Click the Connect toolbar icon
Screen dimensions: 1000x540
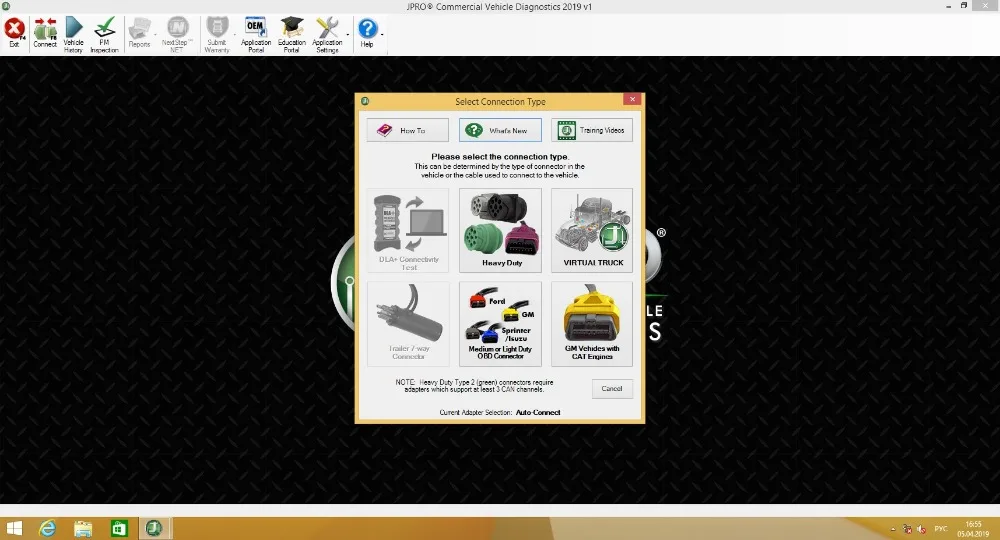pyautogui.click(x=45, y=33)
